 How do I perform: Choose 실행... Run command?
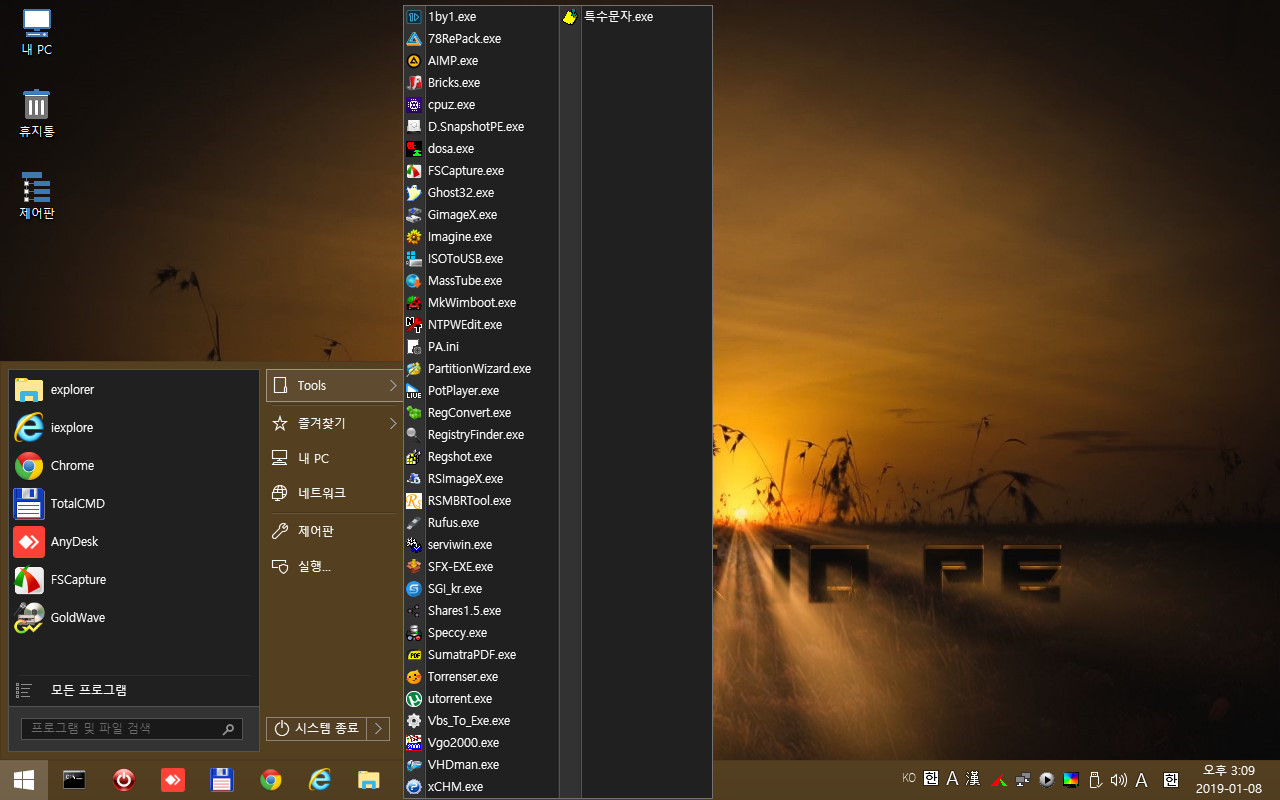click(334, 566)
